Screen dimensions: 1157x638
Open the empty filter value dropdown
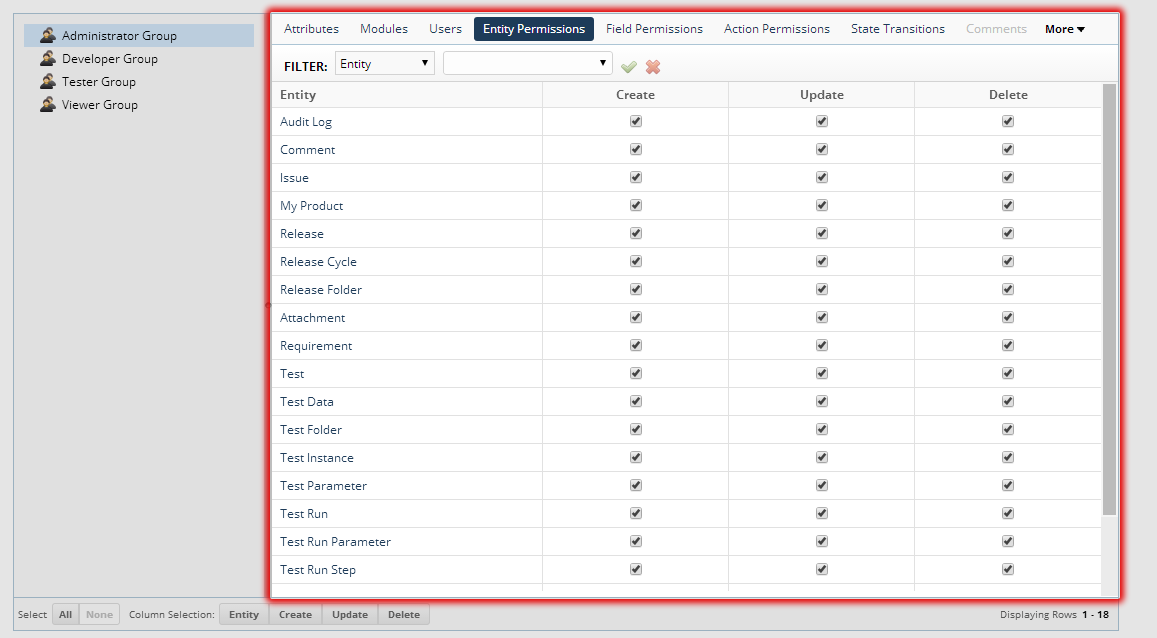pyautogui.click(x=528, y=63)
